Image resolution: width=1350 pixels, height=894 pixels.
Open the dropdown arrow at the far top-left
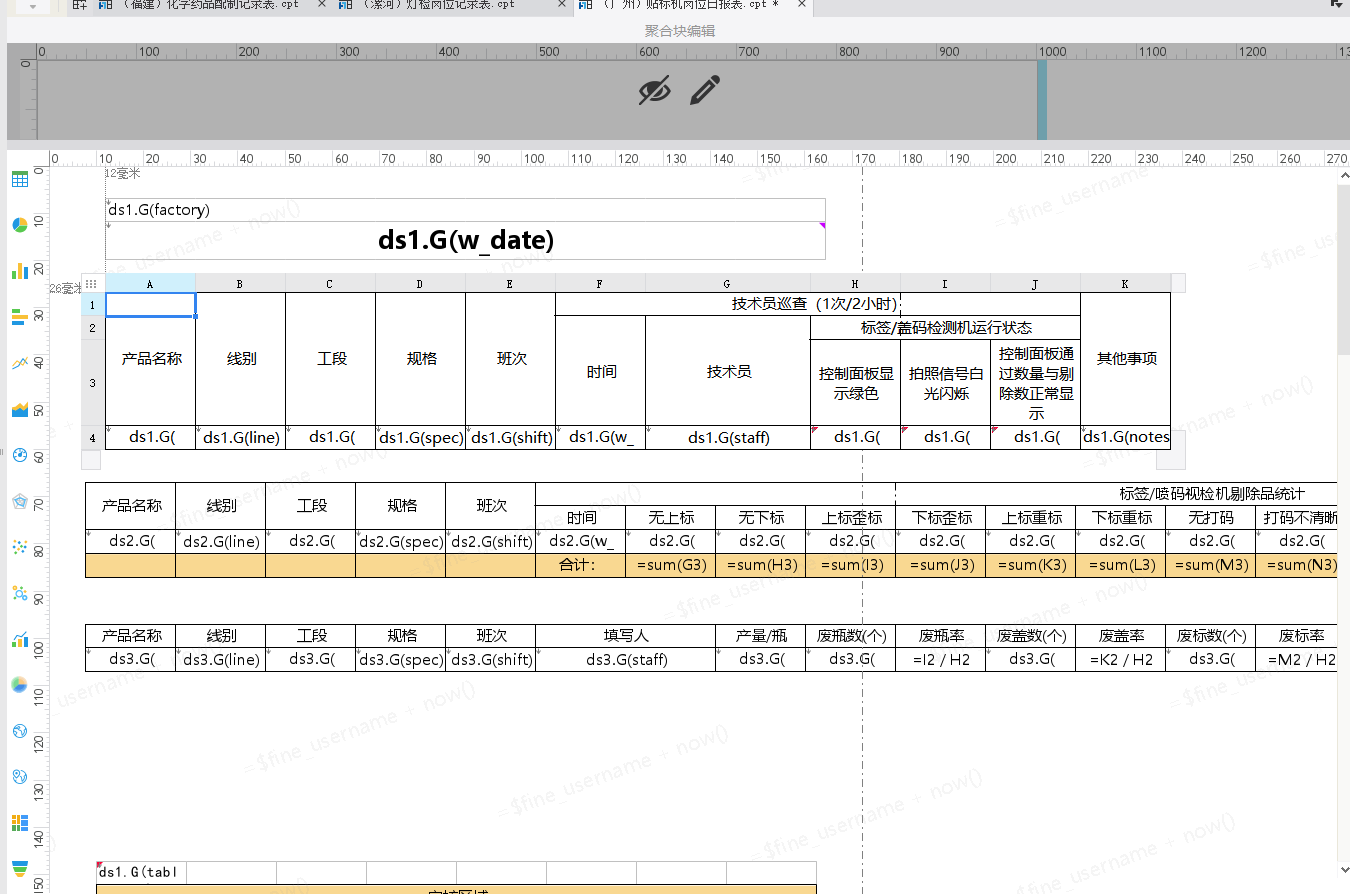tap(33, 6)
